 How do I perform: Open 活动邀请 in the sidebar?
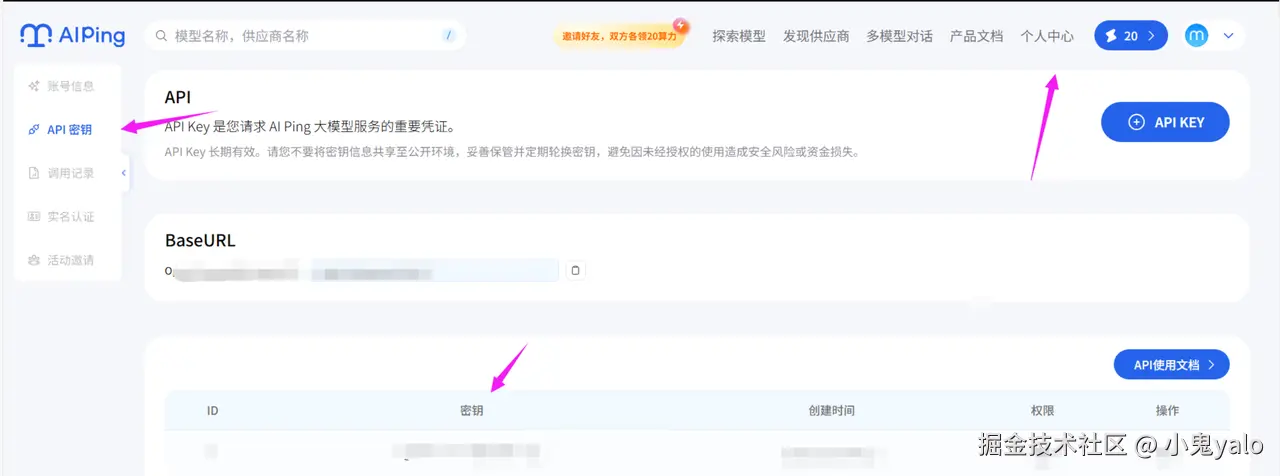pyautogui.click(x=62, y=260)
